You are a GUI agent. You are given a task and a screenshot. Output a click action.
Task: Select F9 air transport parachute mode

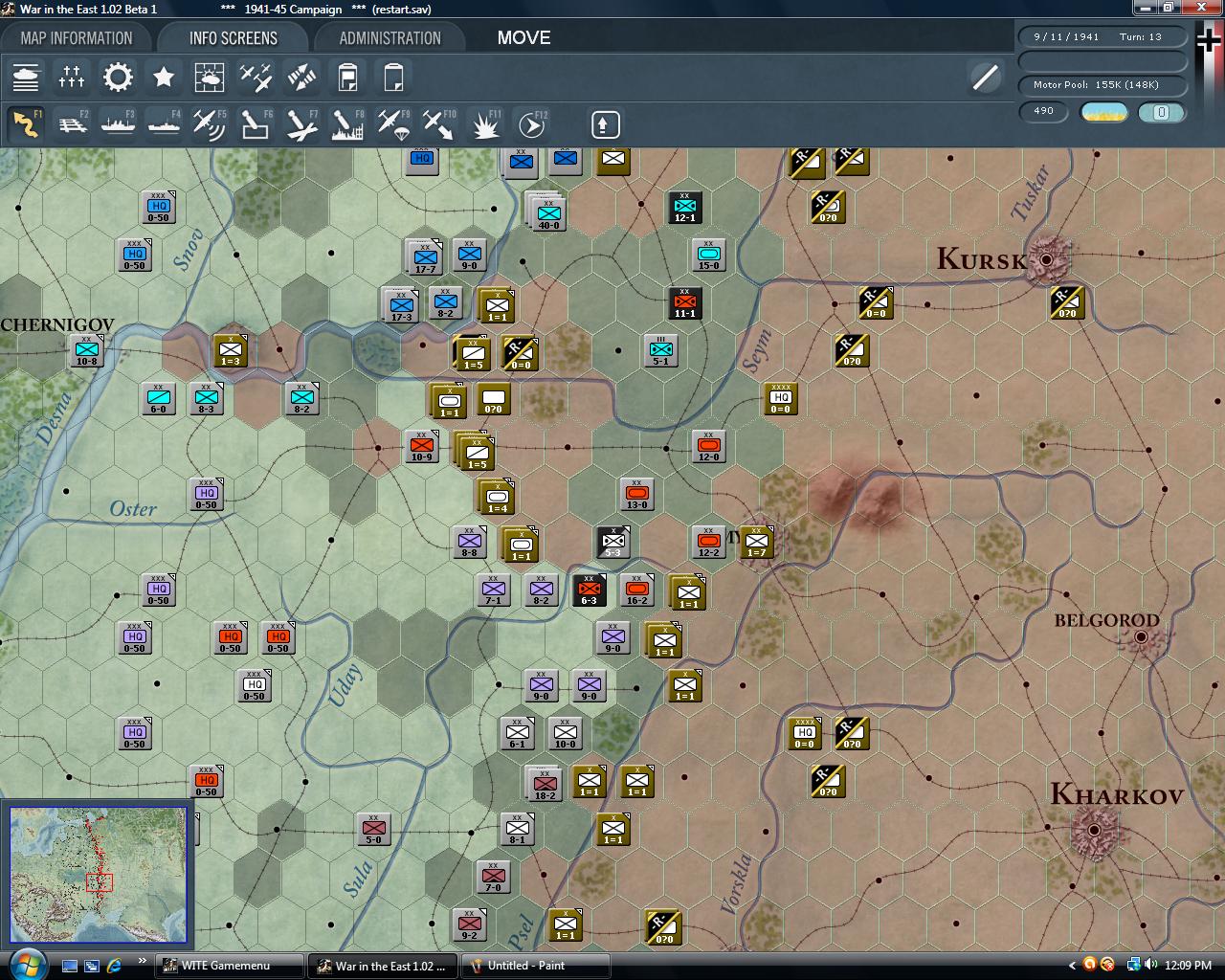pos(393,124)
